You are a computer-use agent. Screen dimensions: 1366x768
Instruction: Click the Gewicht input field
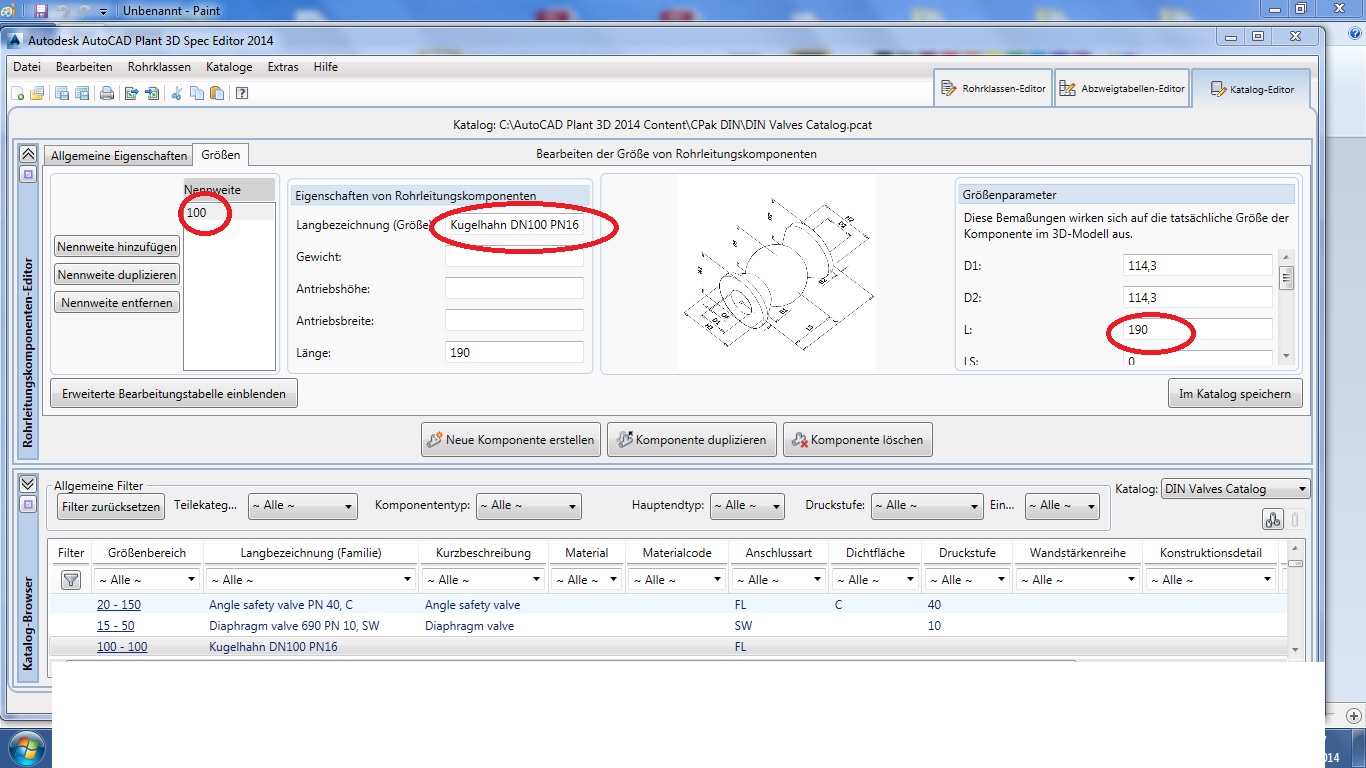pos(514,257)
